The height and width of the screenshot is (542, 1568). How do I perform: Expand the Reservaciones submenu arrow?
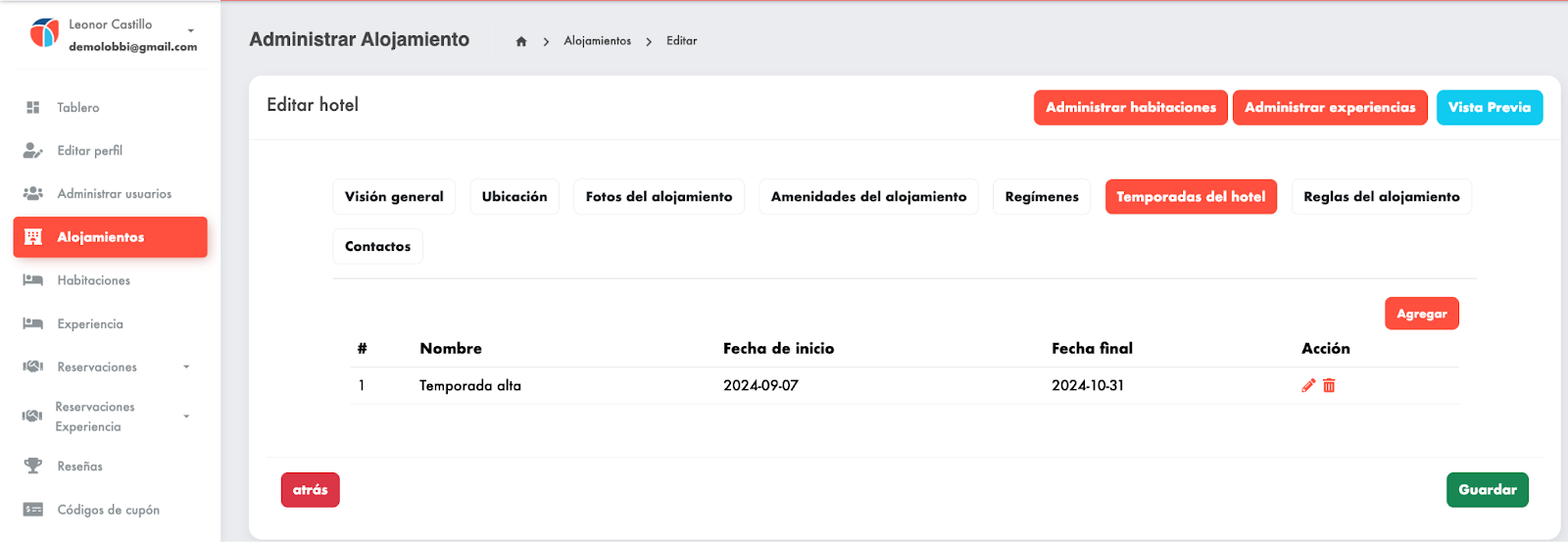(x=186, y=367)
